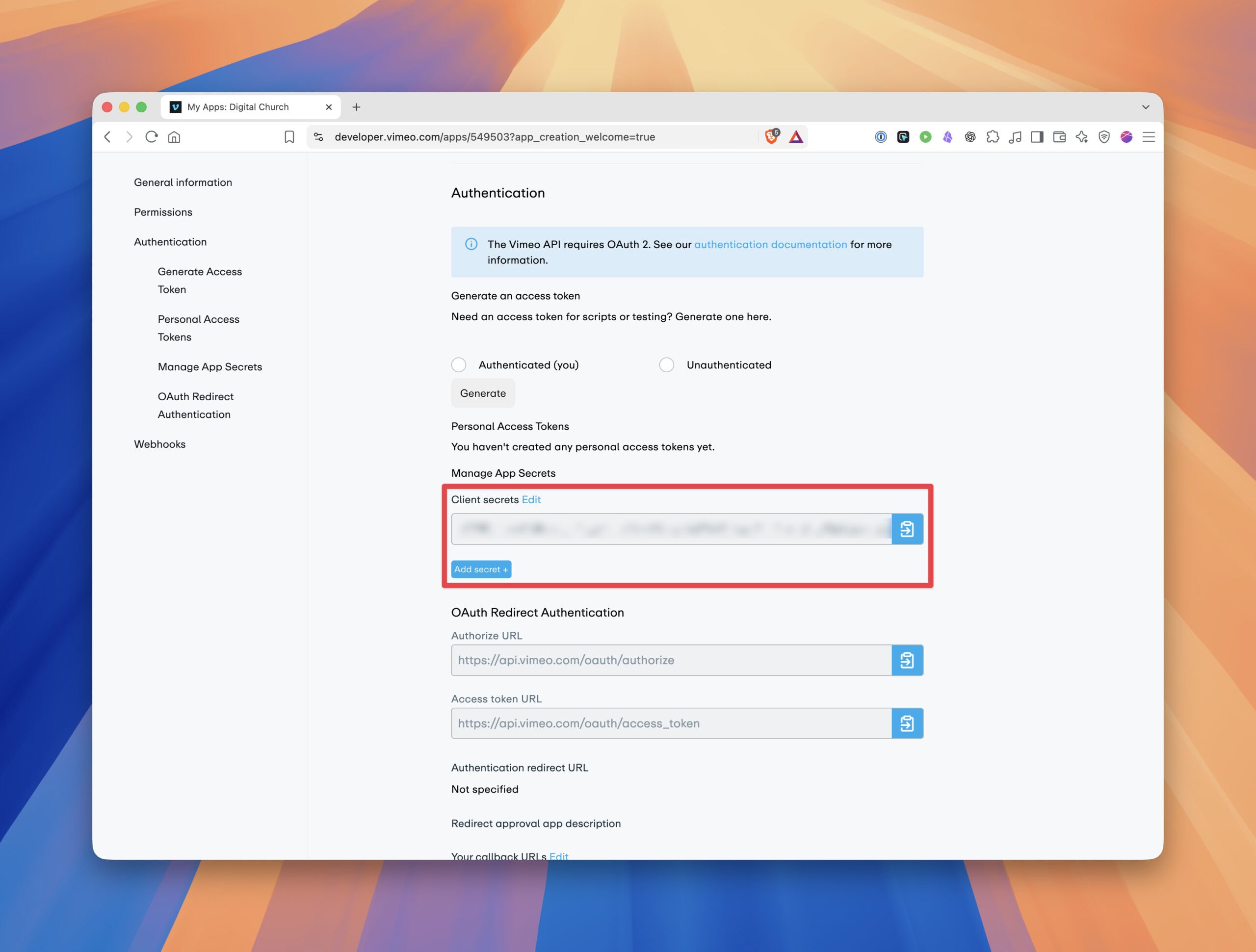Viewport: 1256px width, 952px height.
Task: Go to Manage App Secrets sidebar link
Action: (x=210, y=367)
